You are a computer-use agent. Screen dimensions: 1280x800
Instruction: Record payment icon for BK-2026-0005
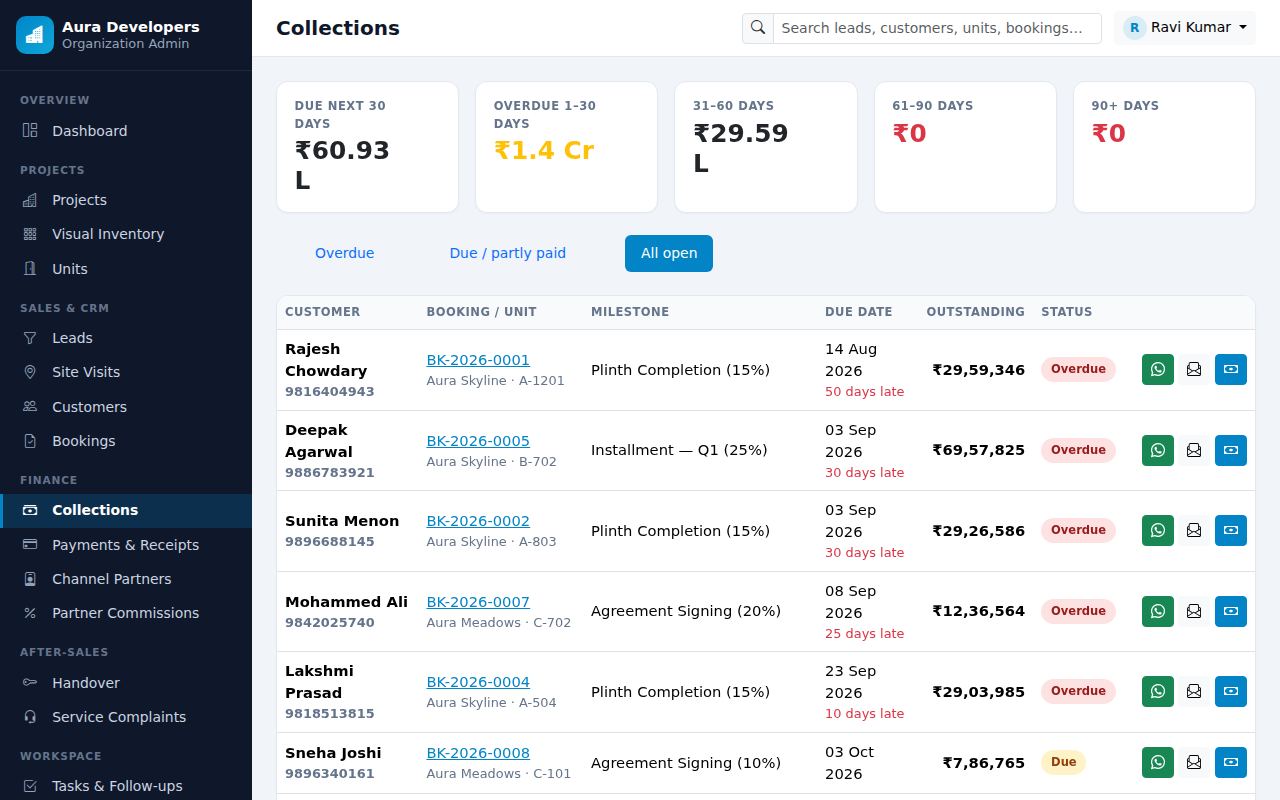click(x=1231, y=450)
